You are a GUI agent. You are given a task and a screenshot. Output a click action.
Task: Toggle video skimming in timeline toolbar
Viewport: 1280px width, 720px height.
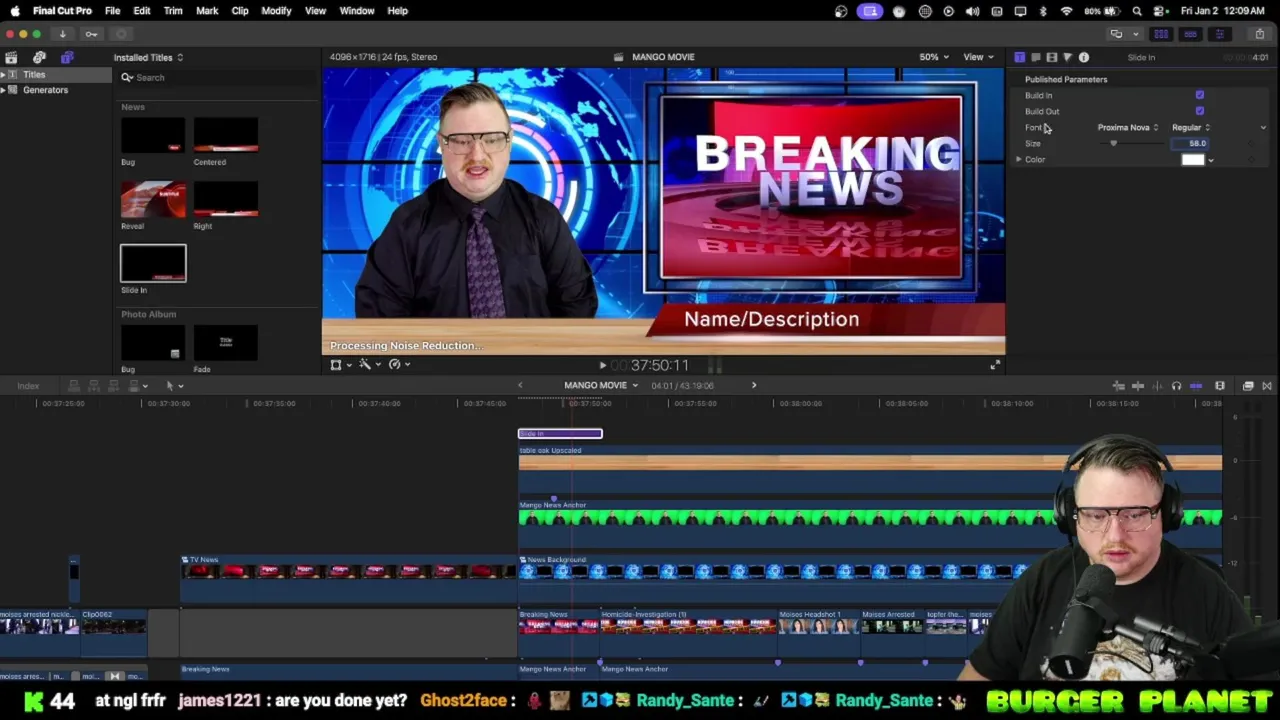click(x=1138, y=386)
